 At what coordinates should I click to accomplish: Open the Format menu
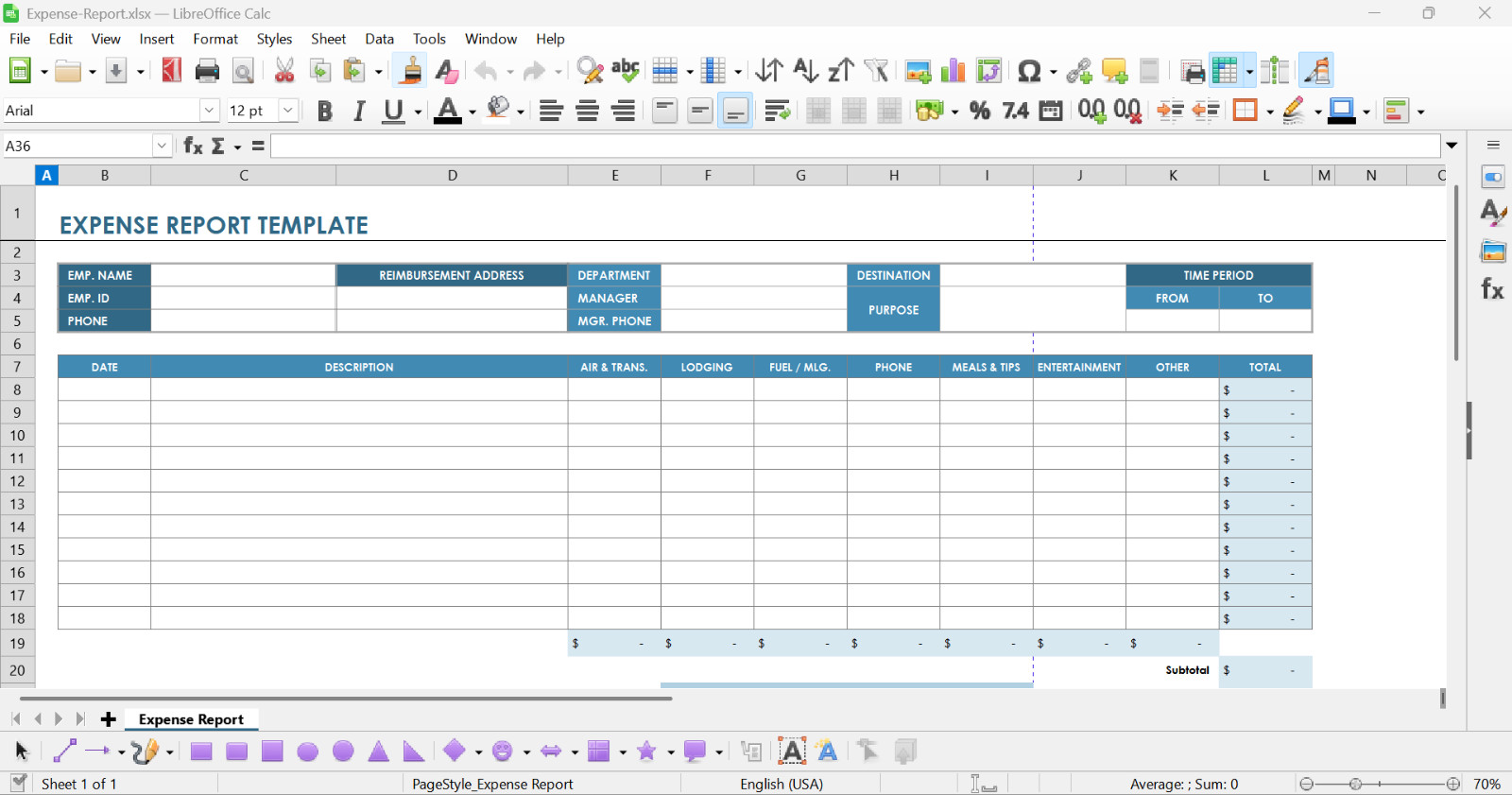point(215,39)
